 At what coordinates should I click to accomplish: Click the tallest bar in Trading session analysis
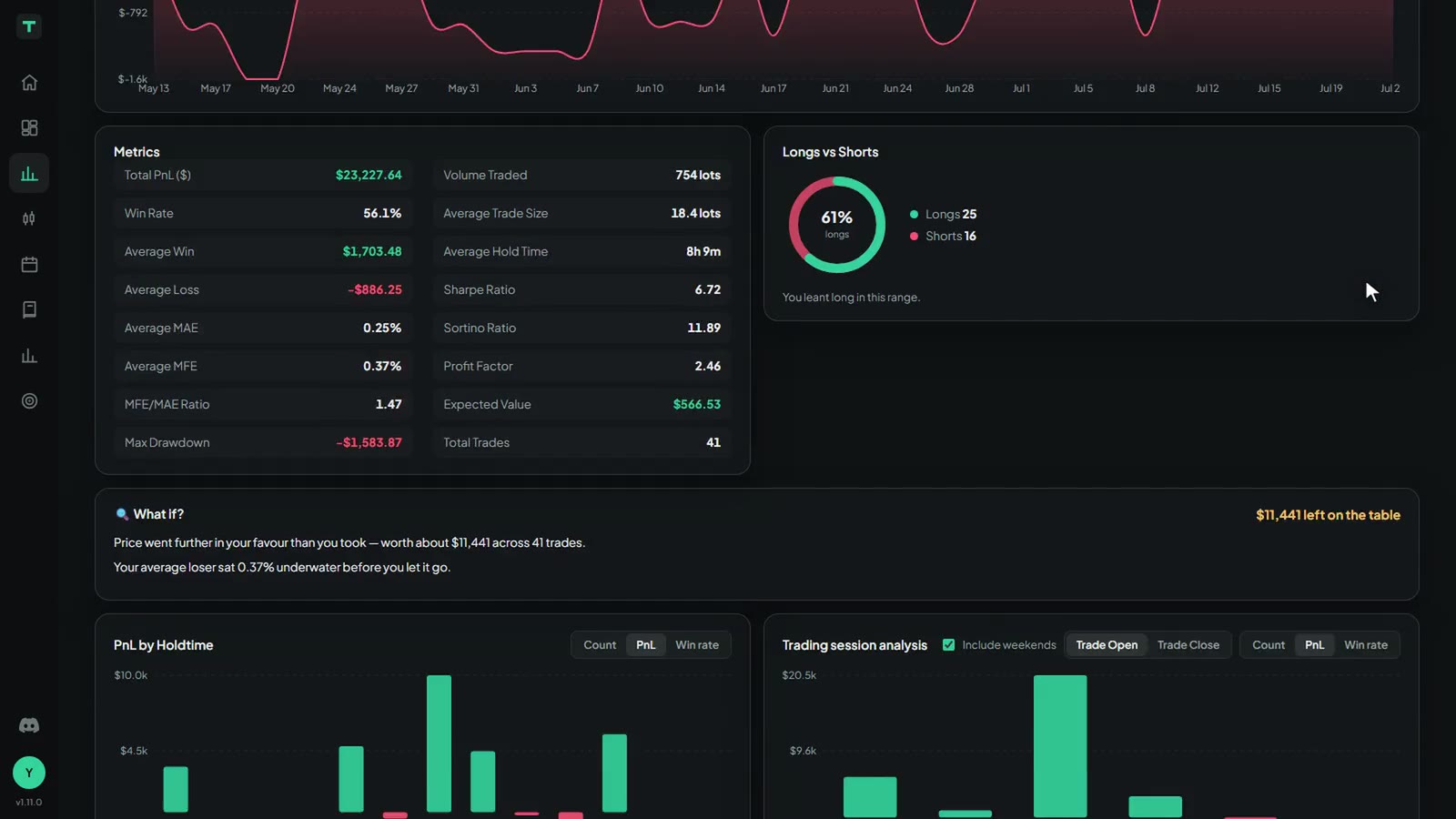[x=1060, y=746]
